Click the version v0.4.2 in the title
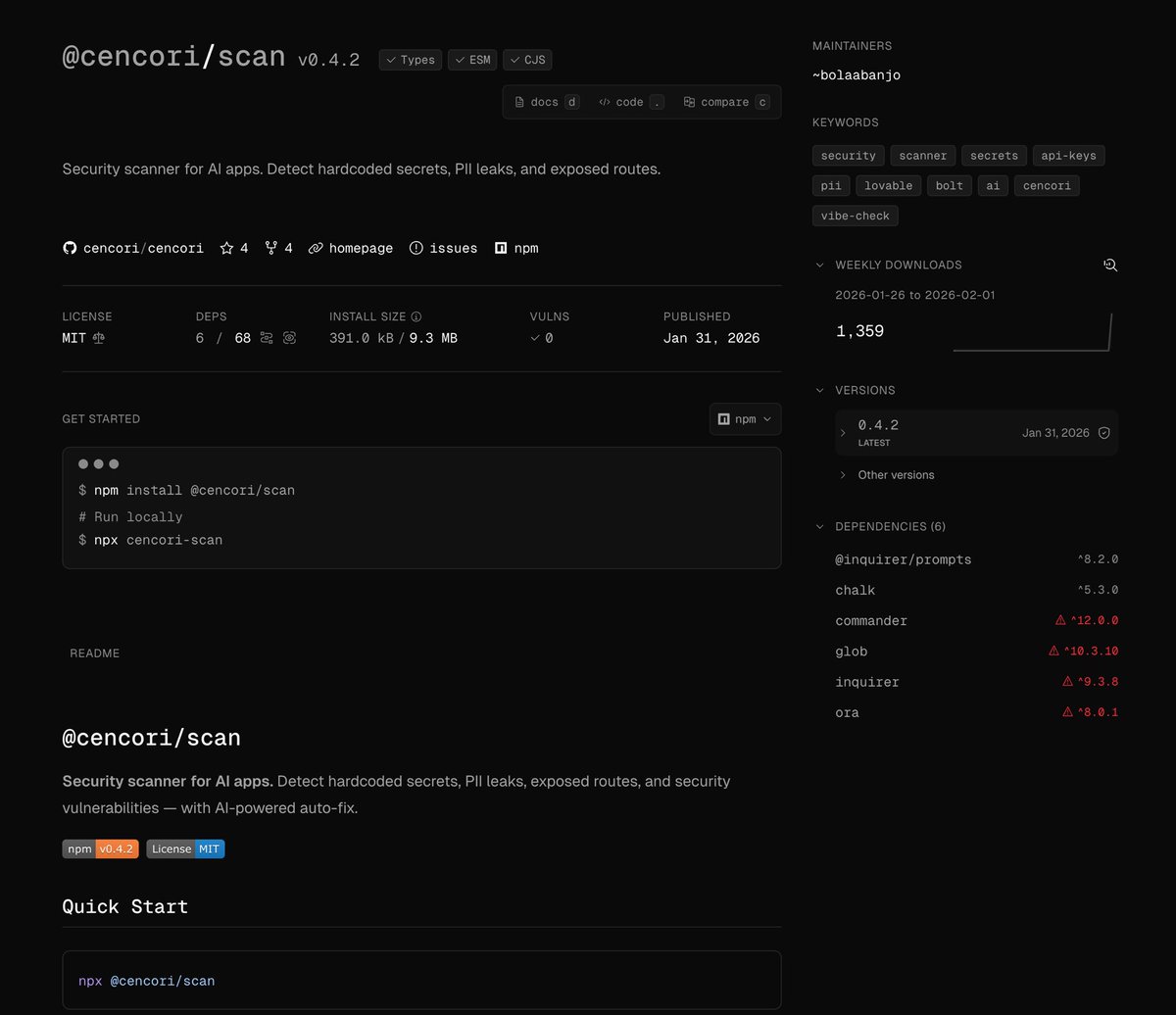The image size is (1176, 1015). point(329,60)
